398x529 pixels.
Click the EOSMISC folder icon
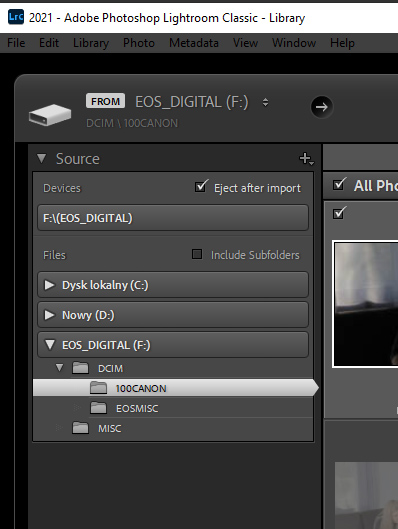[x=98, y=408]
